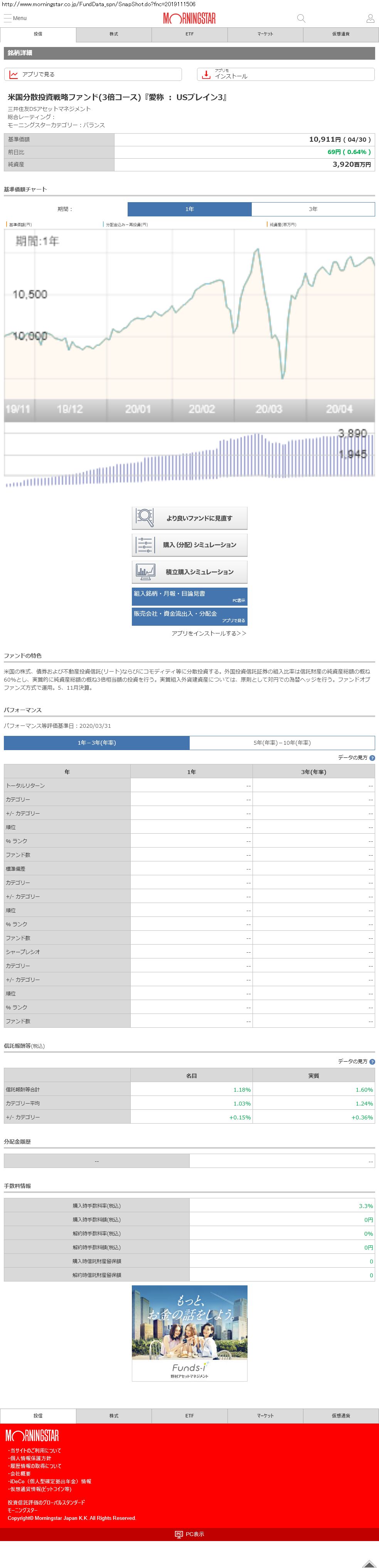The height and width of the screenshot is (1568, 379).
Task: Switch chart period to 3年
Action: pos(313,209)
